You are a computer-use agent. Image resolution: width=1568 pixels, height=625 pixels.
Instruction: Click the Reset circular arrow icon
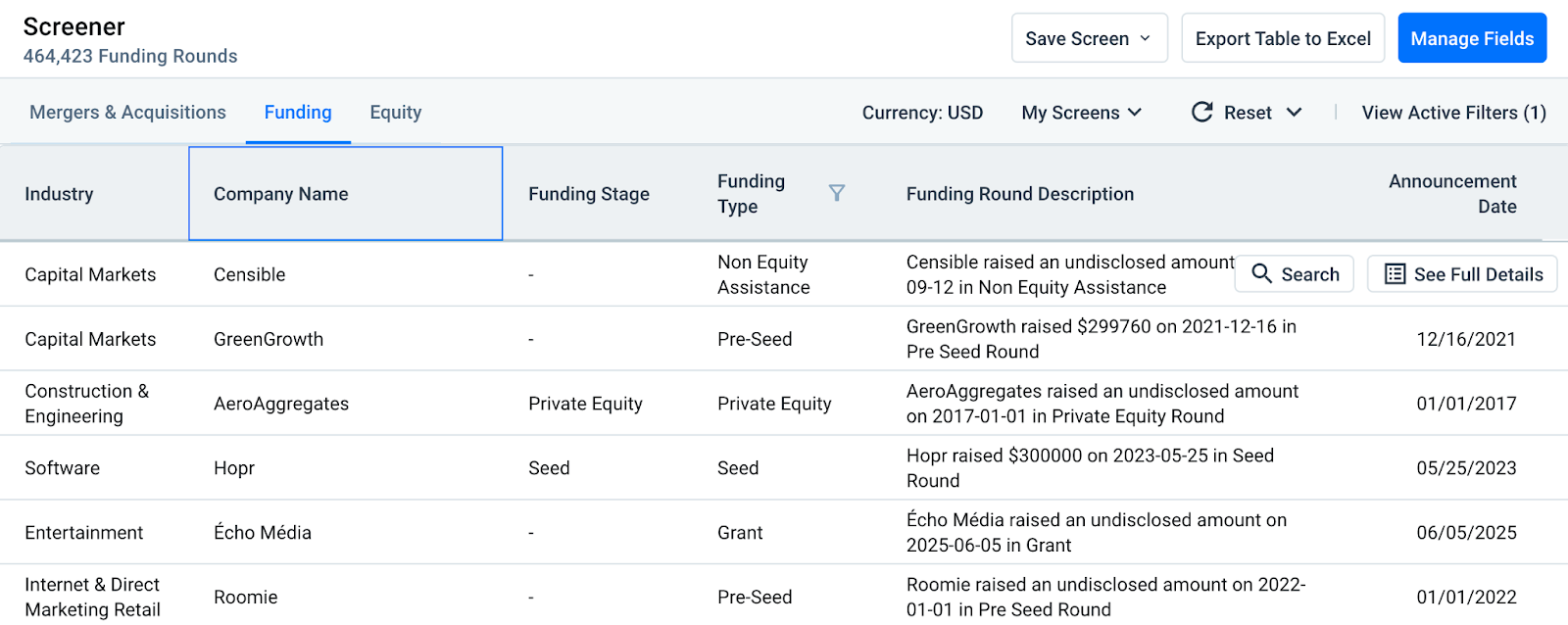(1202, 113)
